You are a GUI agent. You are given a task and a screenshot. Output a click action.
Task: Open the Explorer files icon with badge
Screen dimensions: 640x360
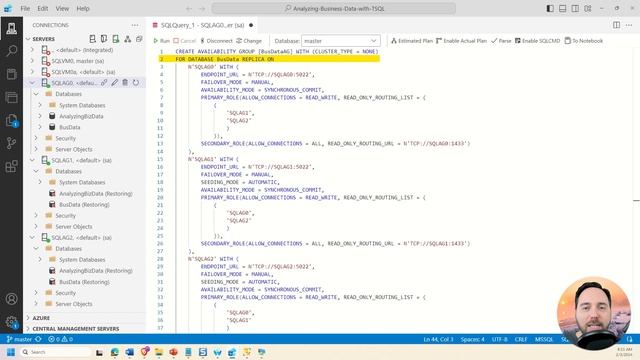[x=11, y=120]
